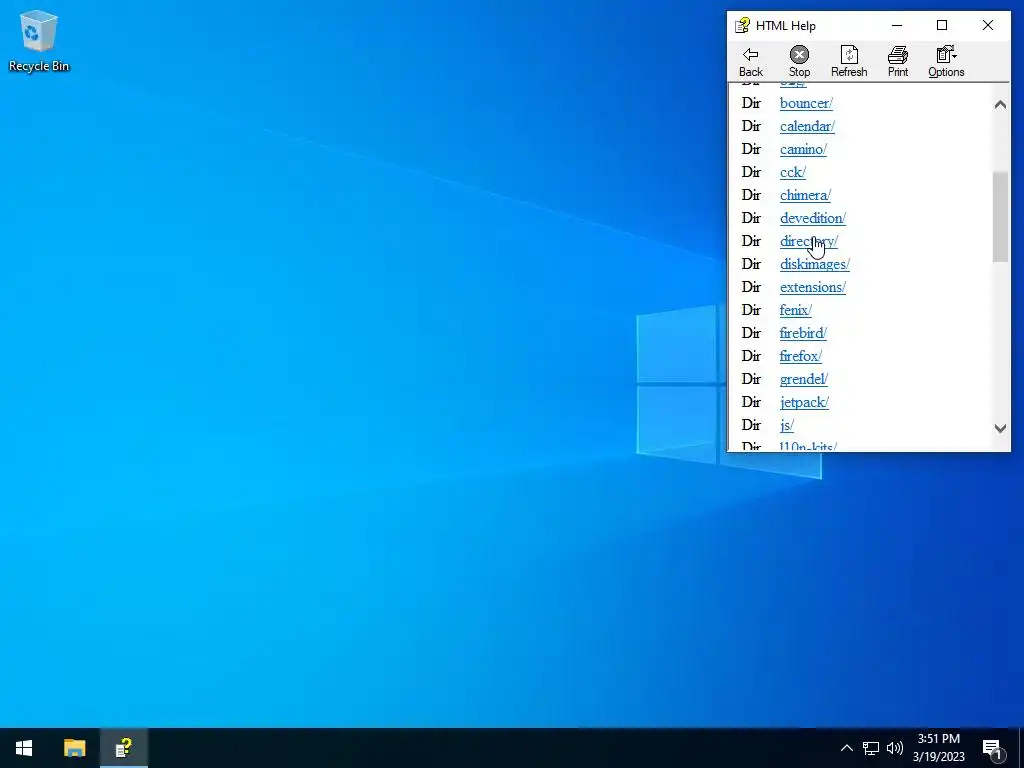The width and height of the screenshot is (1024, 768).
Task: Open the calendar/ directory link
Action: pos(807,126)
